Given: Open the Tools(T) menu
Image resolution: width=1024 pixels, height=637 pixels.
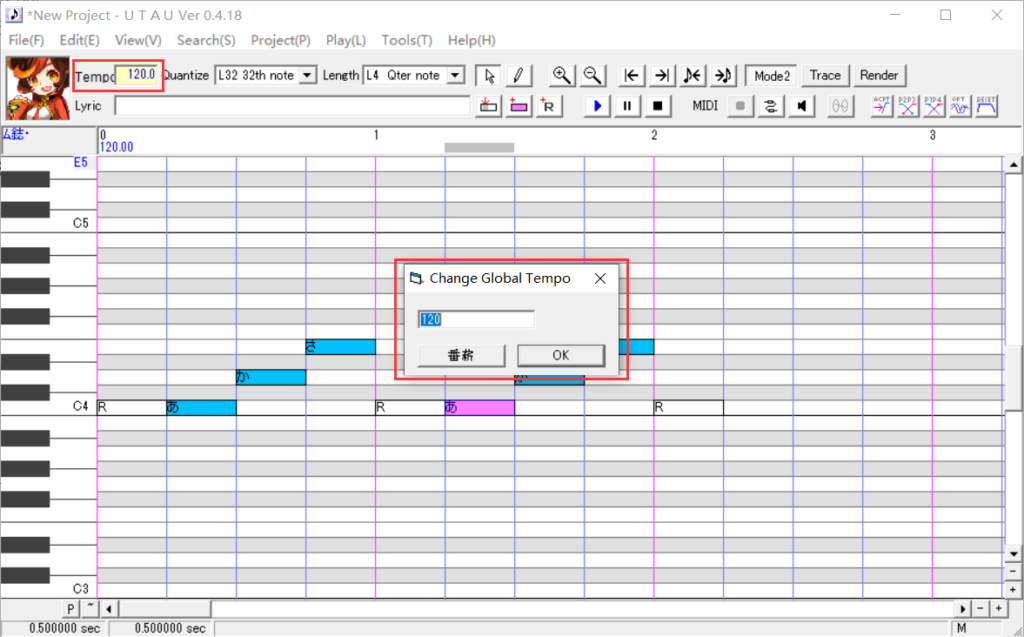Looking at the screenshot, I should click(x=406, y=40).
